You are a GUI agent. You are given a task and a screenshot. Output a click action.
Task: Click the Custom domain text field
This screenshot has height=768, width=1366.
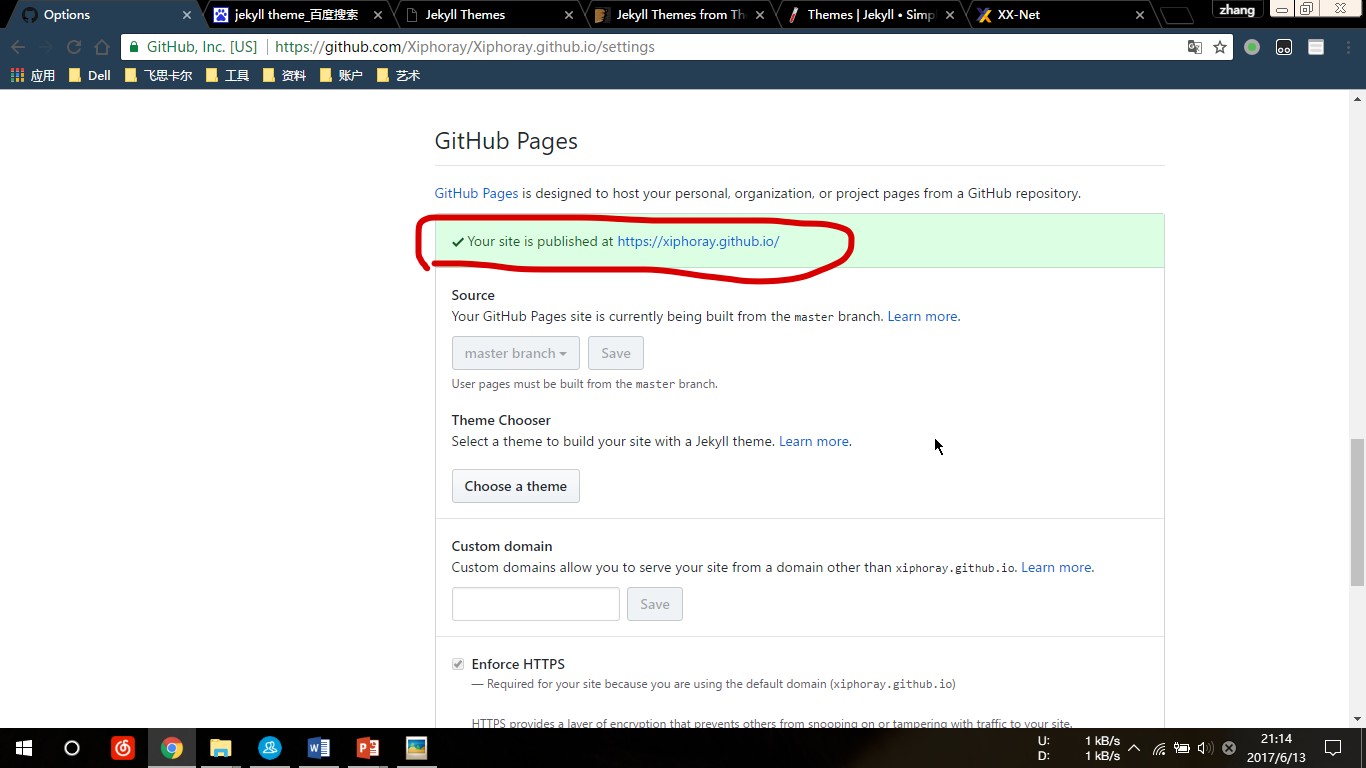click(x=536, y=604)
